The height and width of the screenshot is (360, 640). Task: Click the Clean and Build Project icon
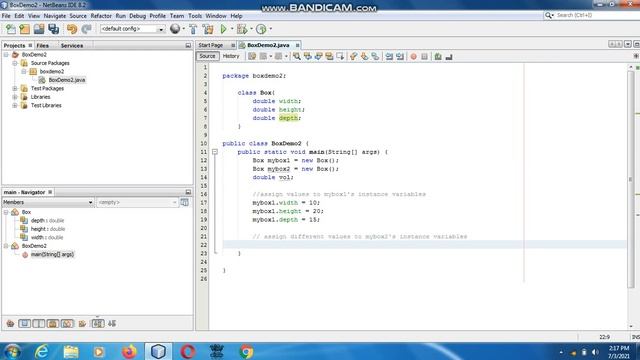[x=208, y=29]
